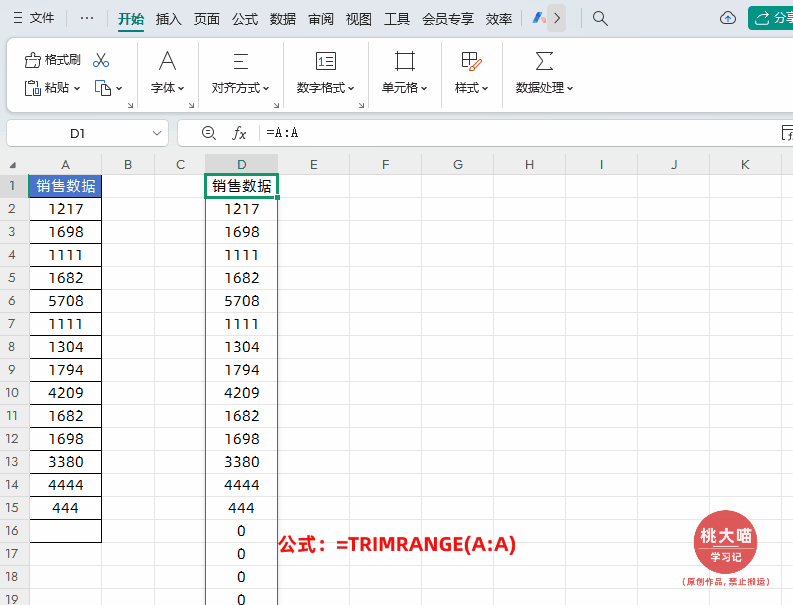793x605 pixels.
Task: Open the 审阅 tab
Action: click(x=321, y=19)
